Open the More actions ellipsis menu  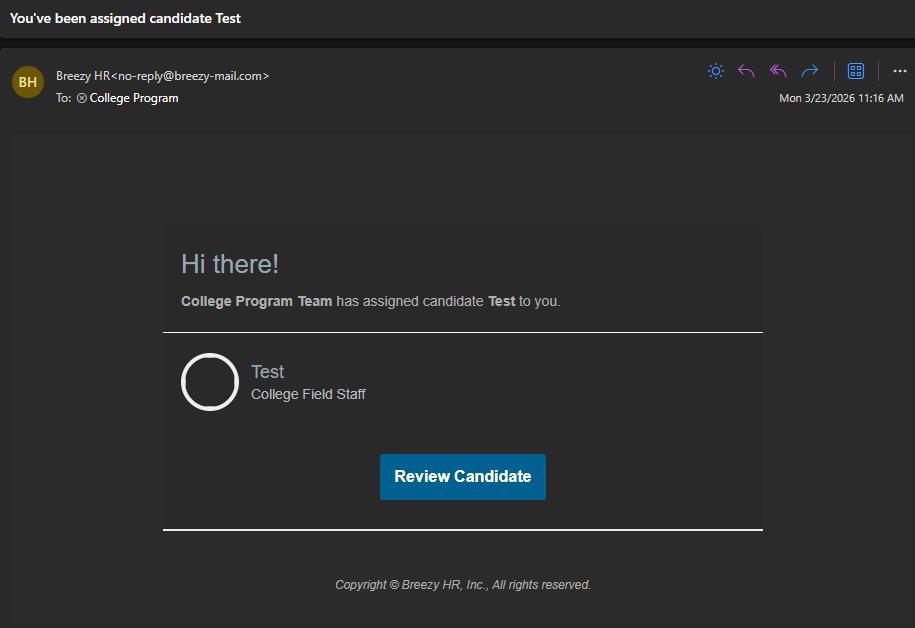[899, 71]
